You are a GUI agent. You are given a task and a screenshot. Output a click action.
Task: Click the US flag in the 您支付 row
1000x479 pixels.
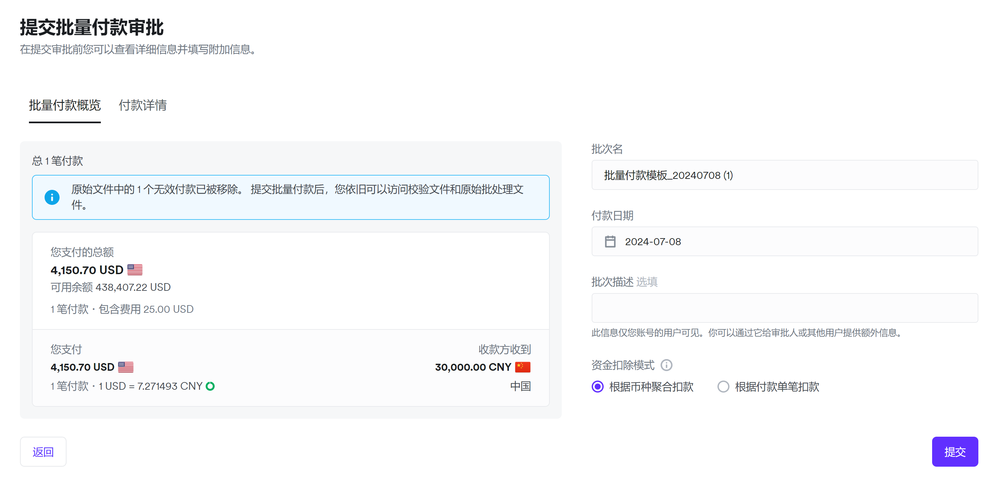pyautogui.click(x=126, y=367)
